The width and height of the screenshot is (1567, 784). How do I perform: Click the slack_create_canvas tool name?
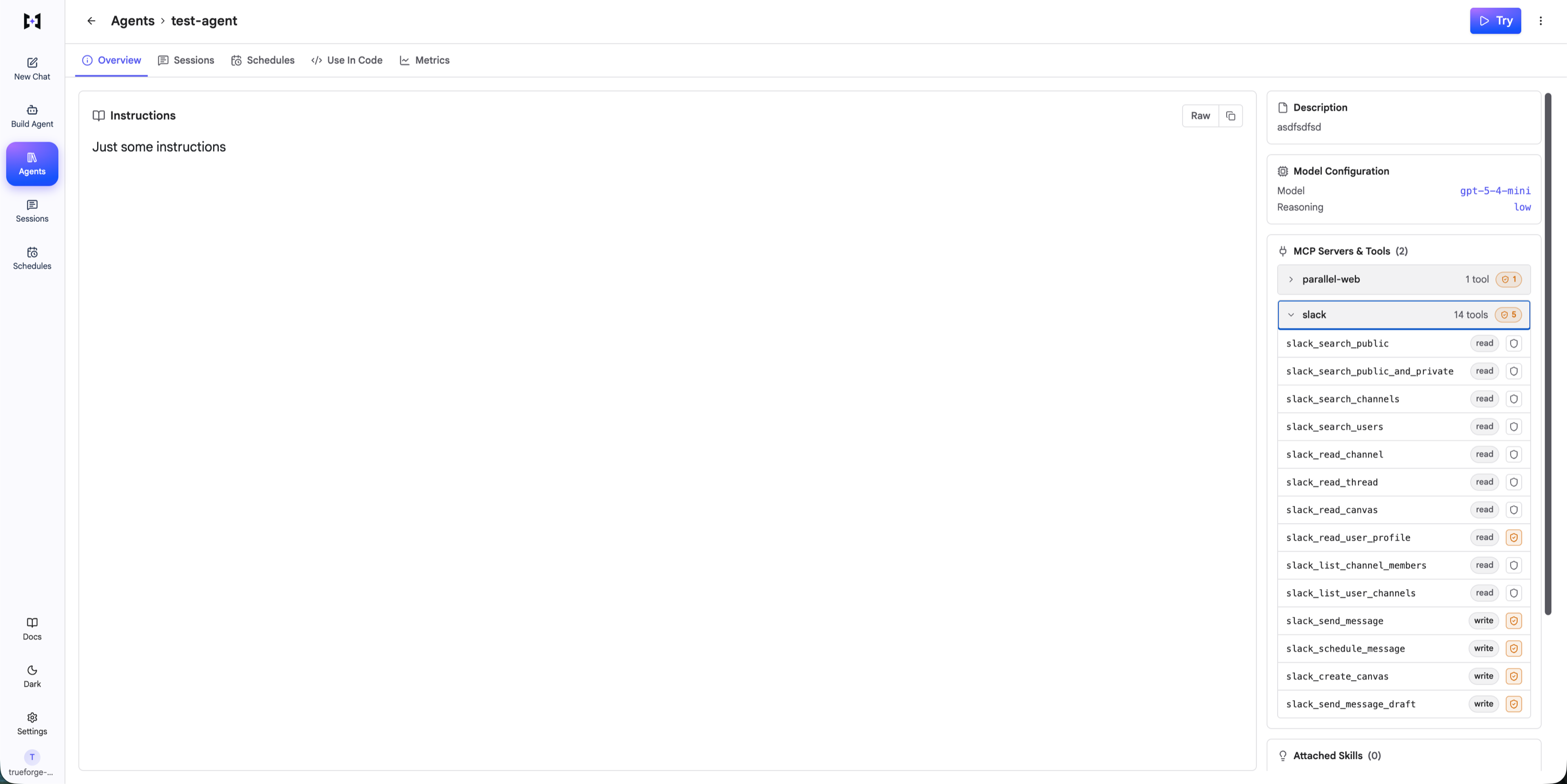[1337, 676]
